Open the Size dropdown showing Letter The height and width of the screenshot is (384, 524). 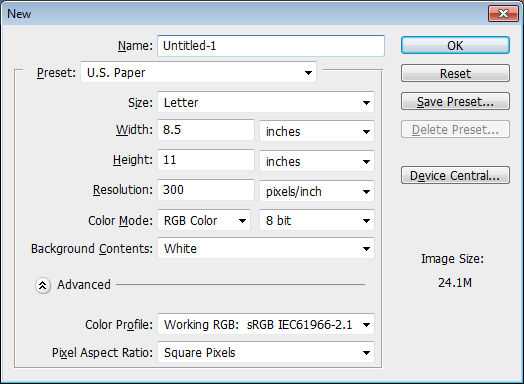coord(266,103)
